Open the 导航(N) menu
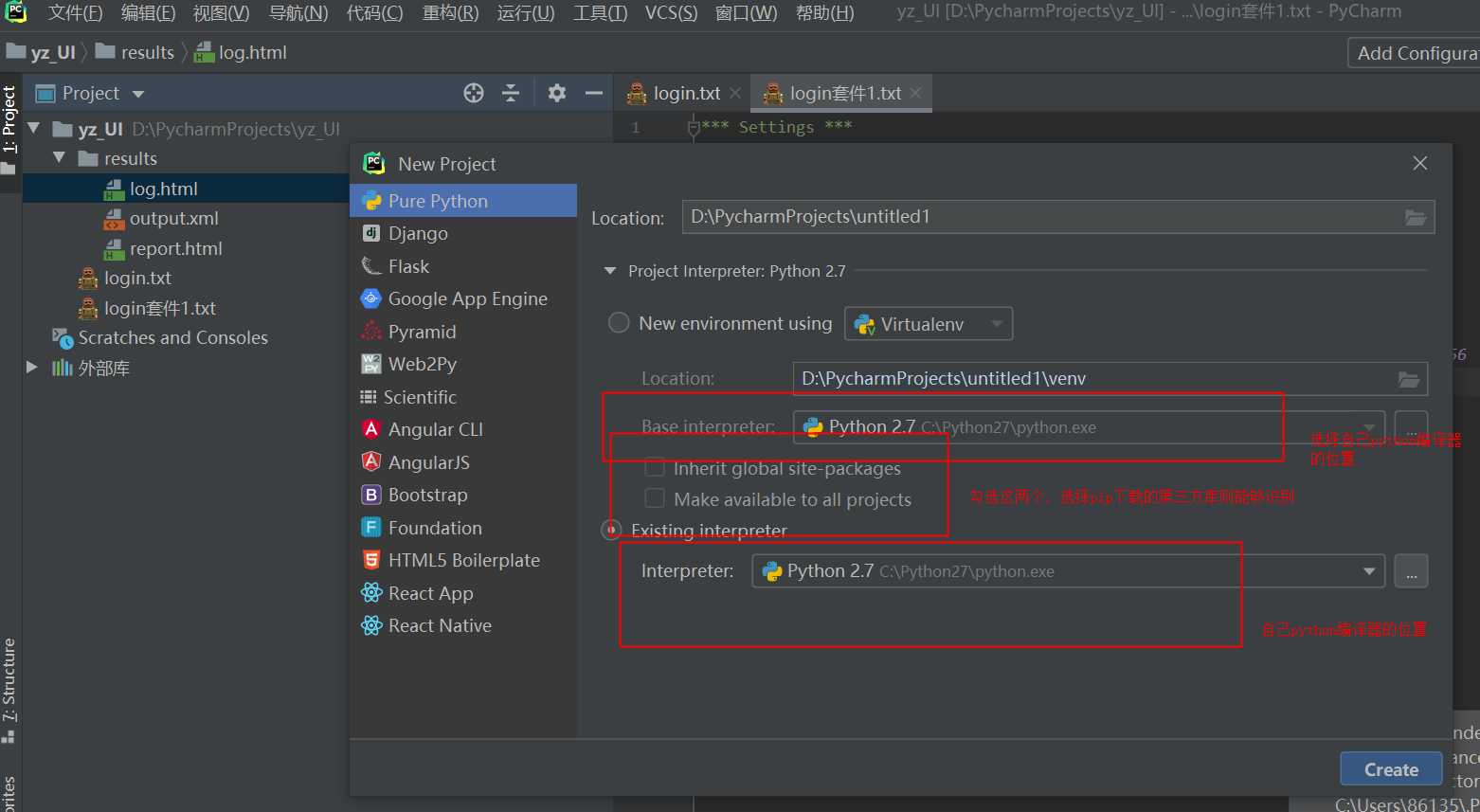 pos(298,13)
